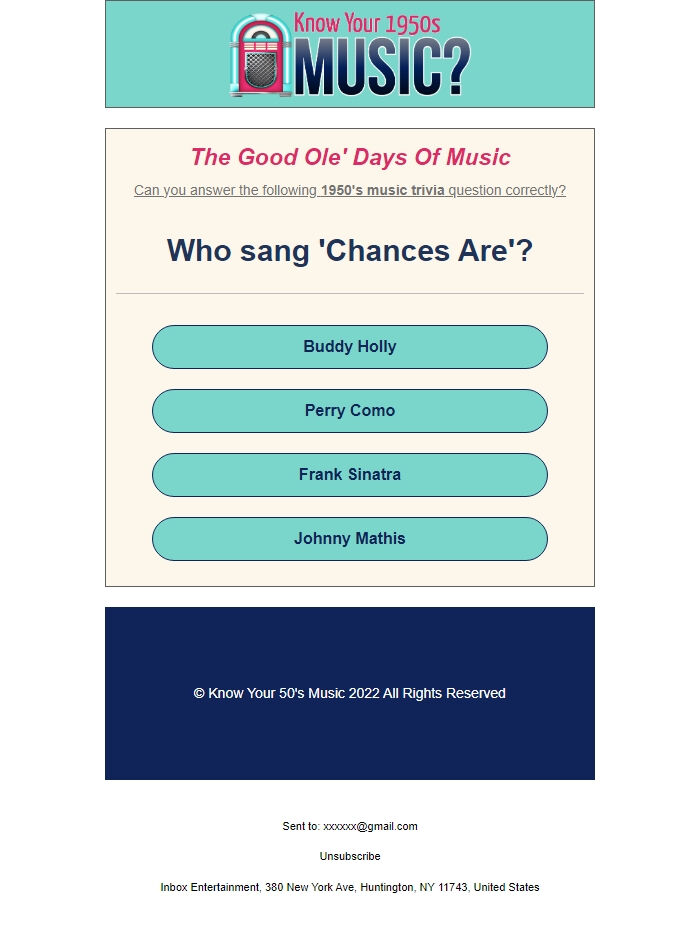Click the Unsubscribe link
Viewport: 700px width, 934px height.
coord(350,856)
